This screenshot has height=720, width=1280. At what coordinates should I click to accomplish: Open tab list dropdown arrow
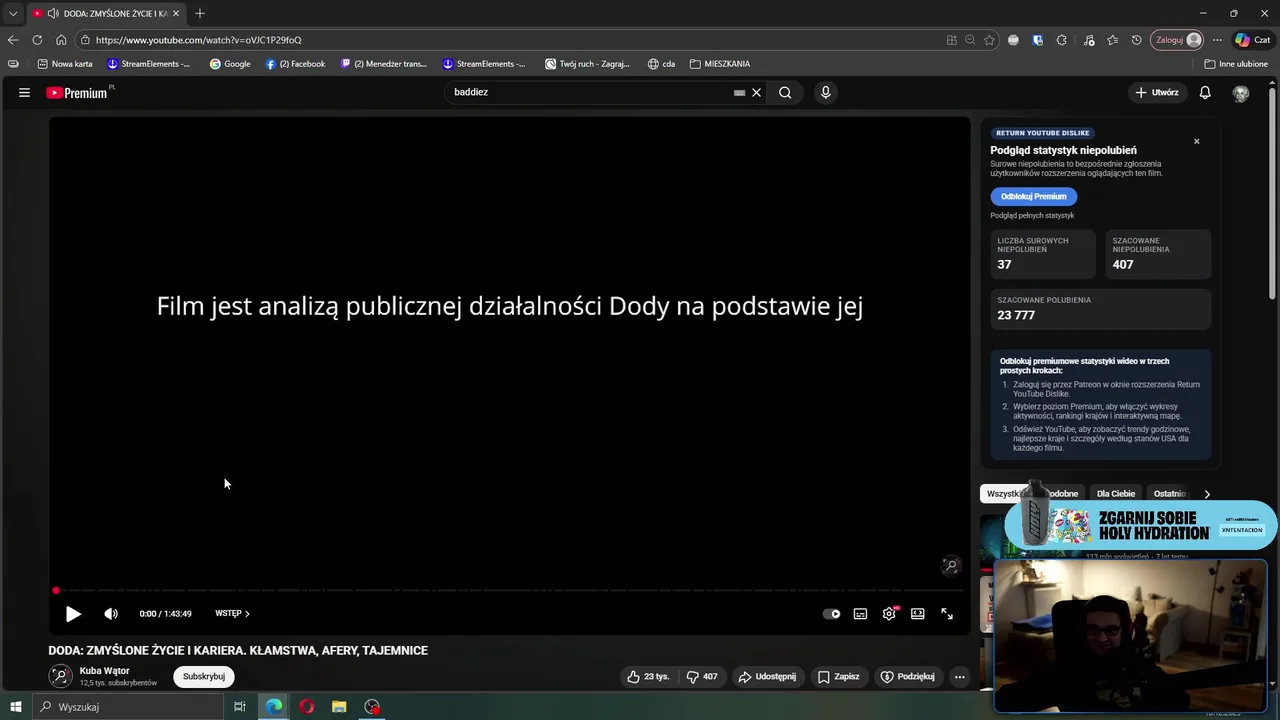pyautogui.click(x=12, y=13)
